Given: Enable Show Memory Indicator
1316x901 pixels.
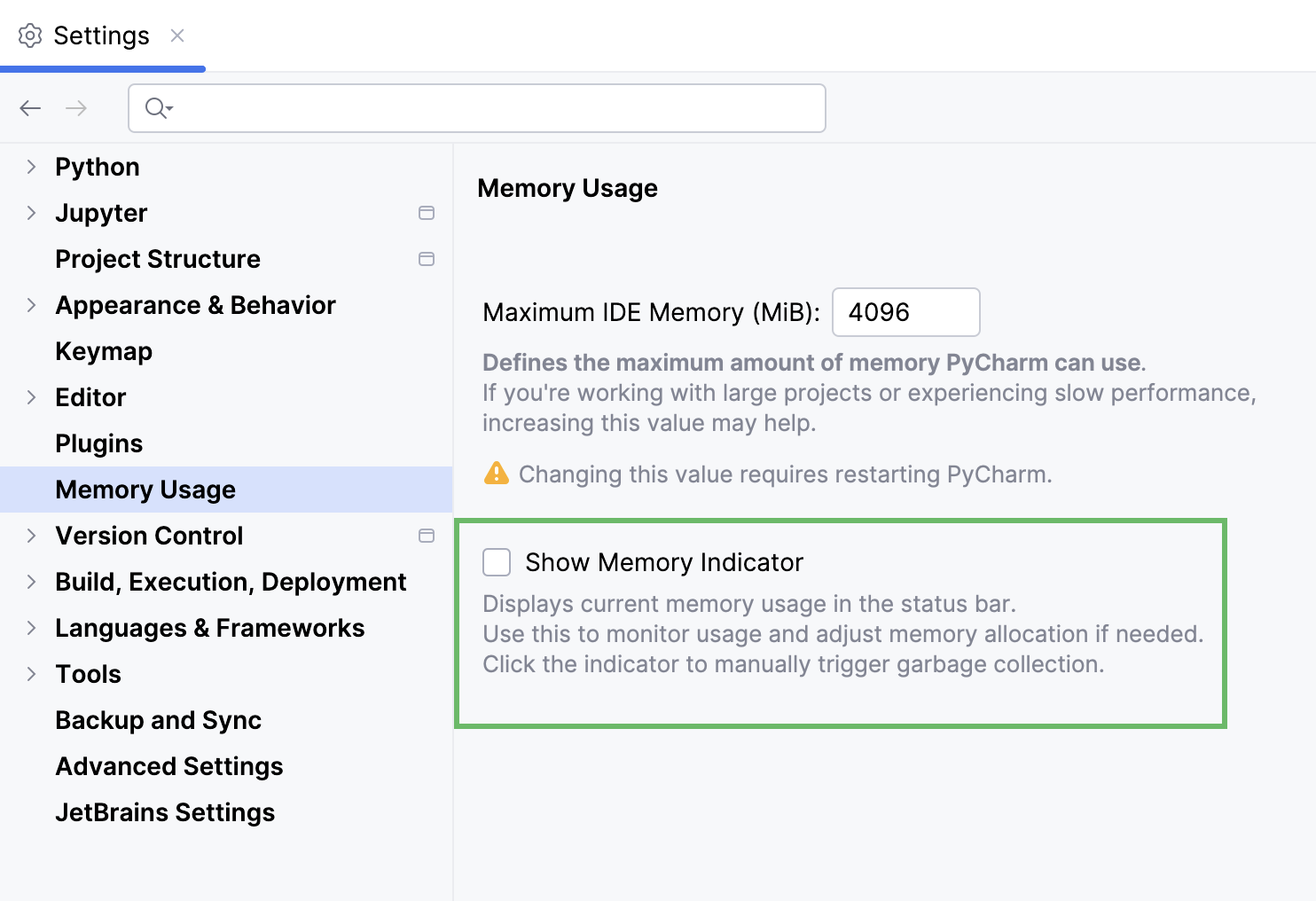Looking at the screenshot, I should (x=497, y=561).
